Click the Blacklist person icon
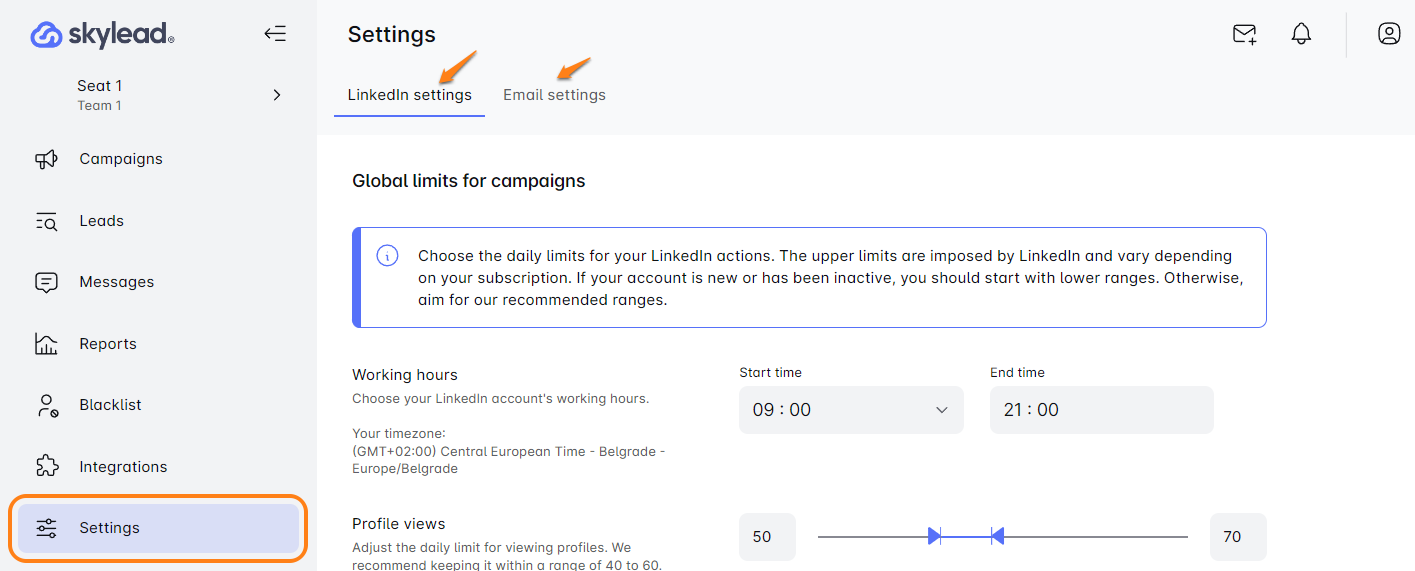This screenshot has height=571, width=1415. (x=46, y=405)
